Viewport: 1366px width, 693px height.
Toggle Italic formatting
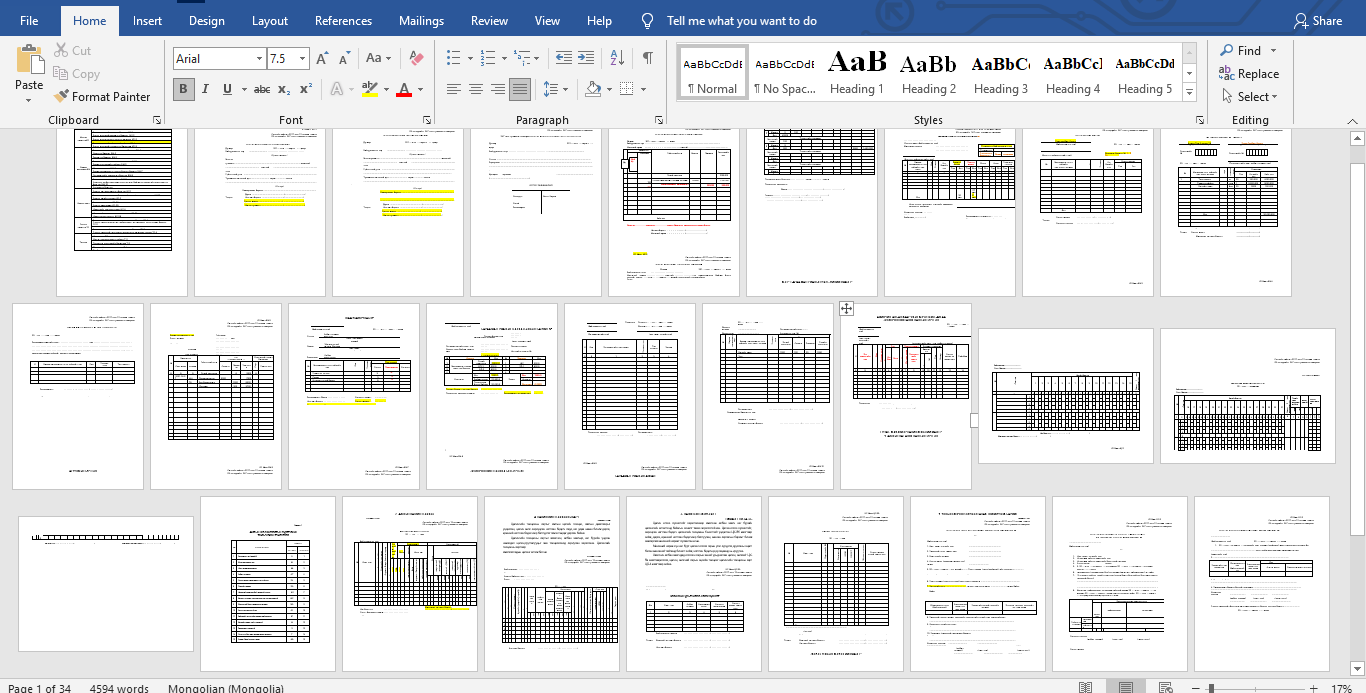(206, 89)
